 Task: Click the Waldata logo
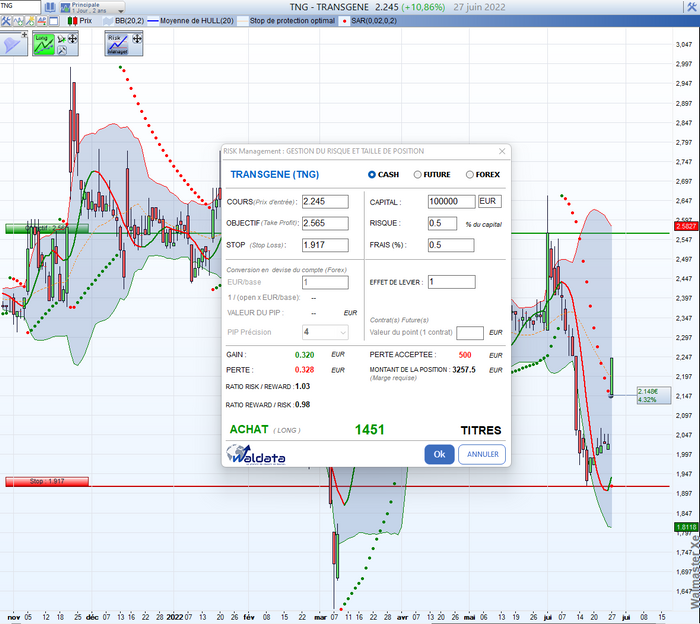pos(256,454)
